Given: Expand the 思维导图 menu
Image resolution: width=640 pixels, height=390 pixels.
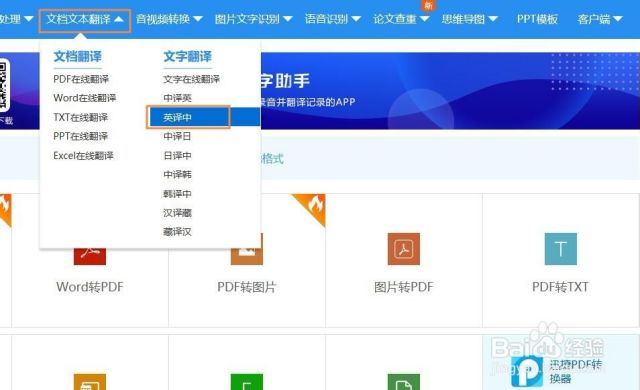Looking at the screenshot, I should coord(469,19).
